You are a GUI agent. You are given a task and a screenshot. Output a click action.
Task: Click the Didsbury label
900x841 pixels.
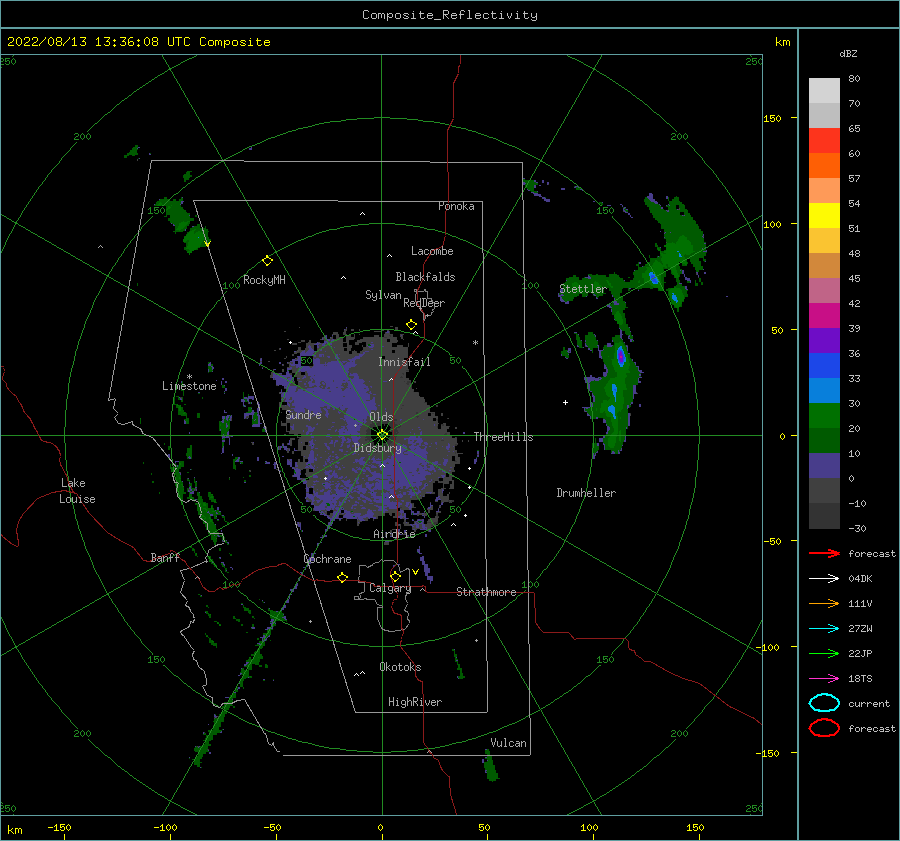tap(378, 448)
